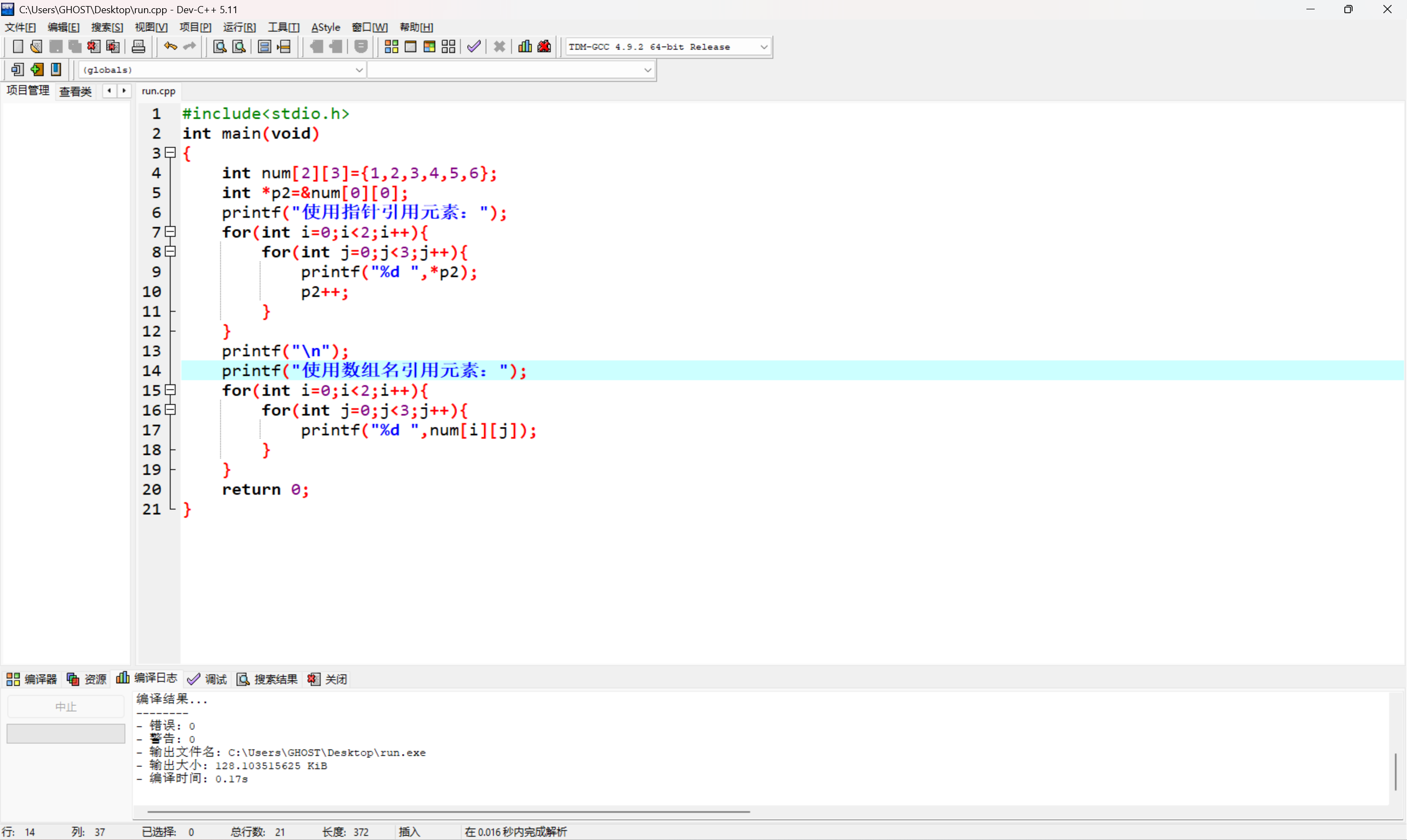This screenshot has height=840, width=1407.
Task: Click the Debug checkmark toolbar icon
Action: (474, 47)
